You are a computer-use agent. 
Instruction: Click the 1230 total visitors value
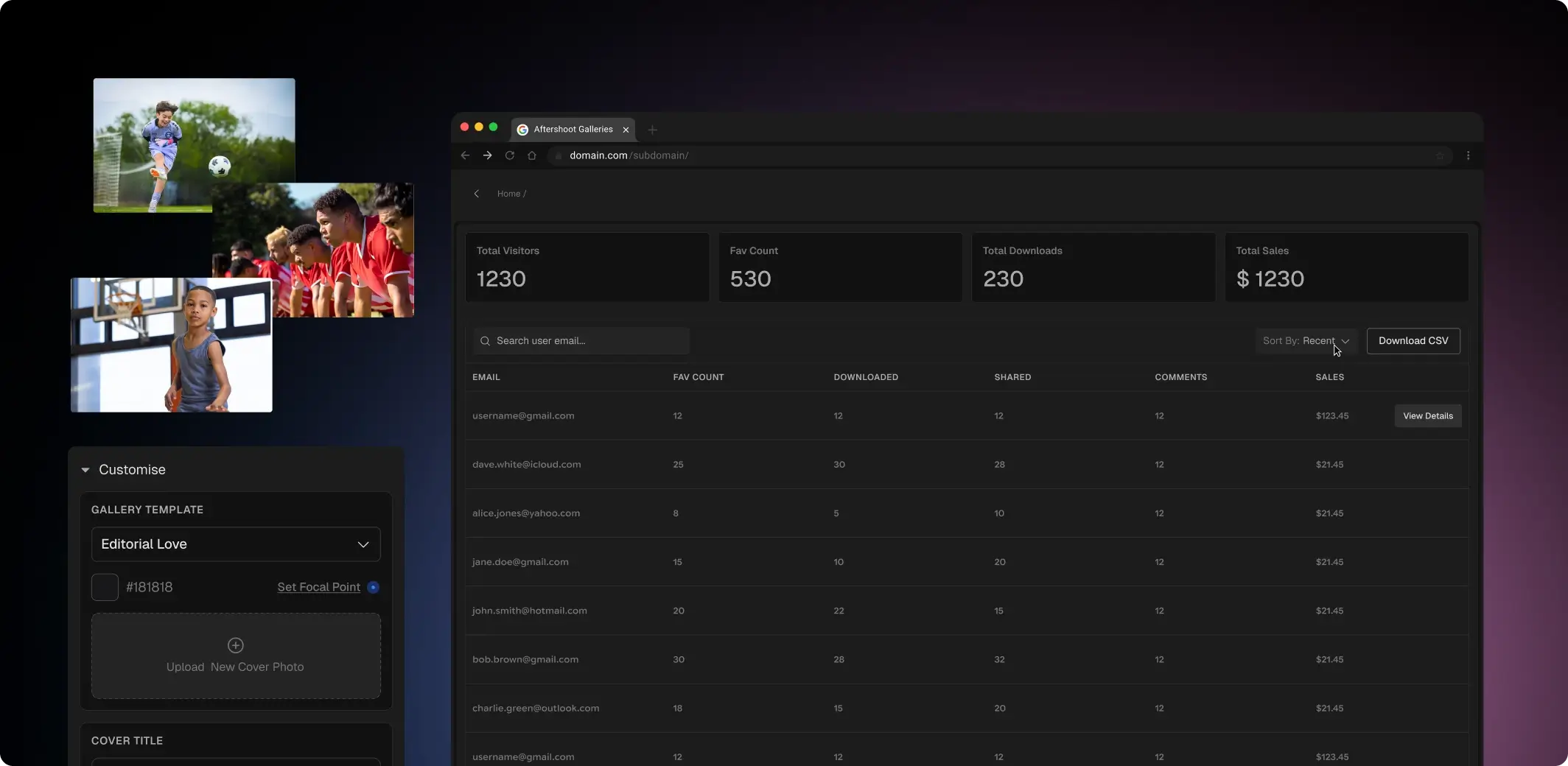click(501, 279)
